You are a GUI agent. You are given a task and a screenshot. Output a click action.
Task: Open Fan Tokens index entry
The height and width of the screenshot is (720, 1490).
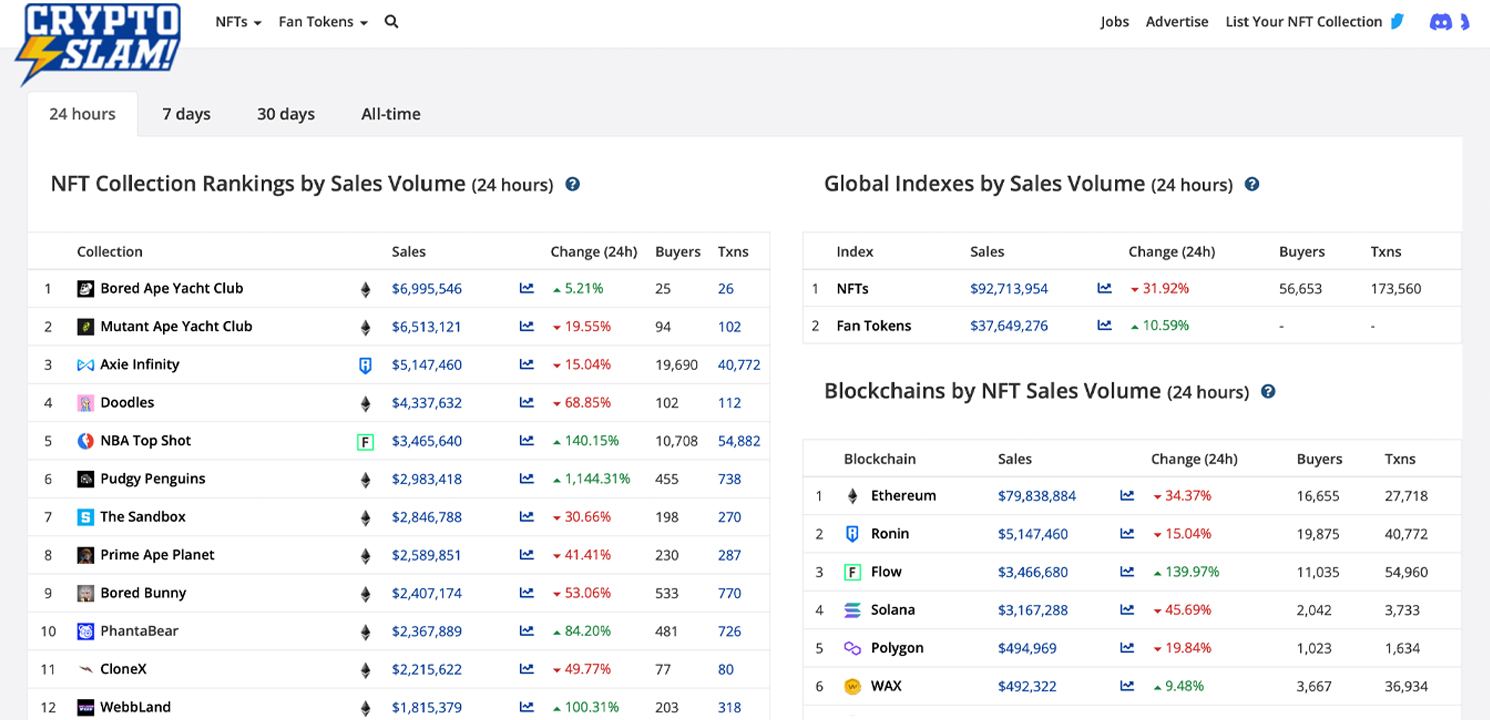click(x=874, y=325)
